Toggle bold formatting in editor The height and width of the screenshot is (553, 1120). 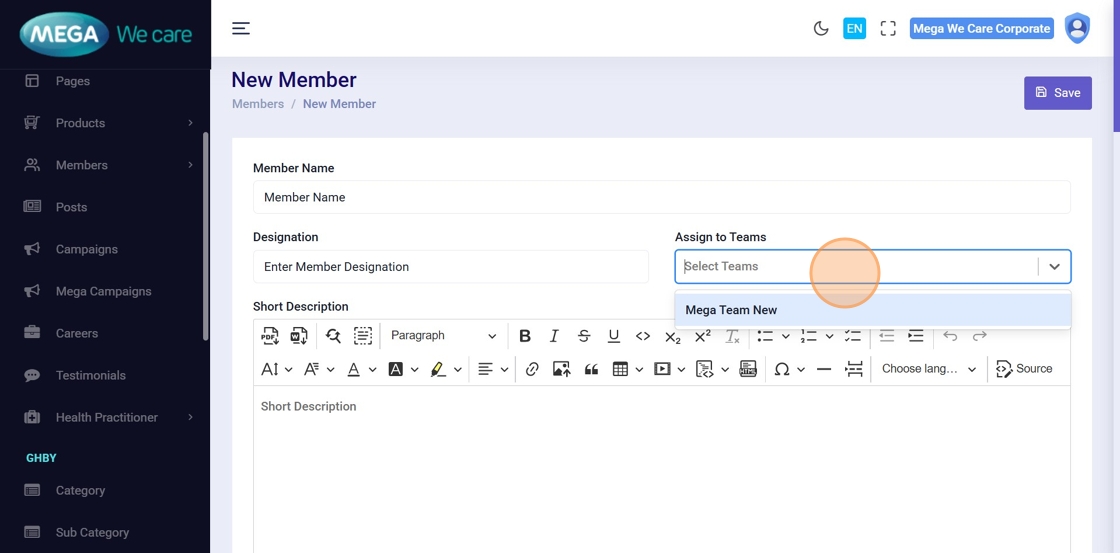tap(524, 336)
